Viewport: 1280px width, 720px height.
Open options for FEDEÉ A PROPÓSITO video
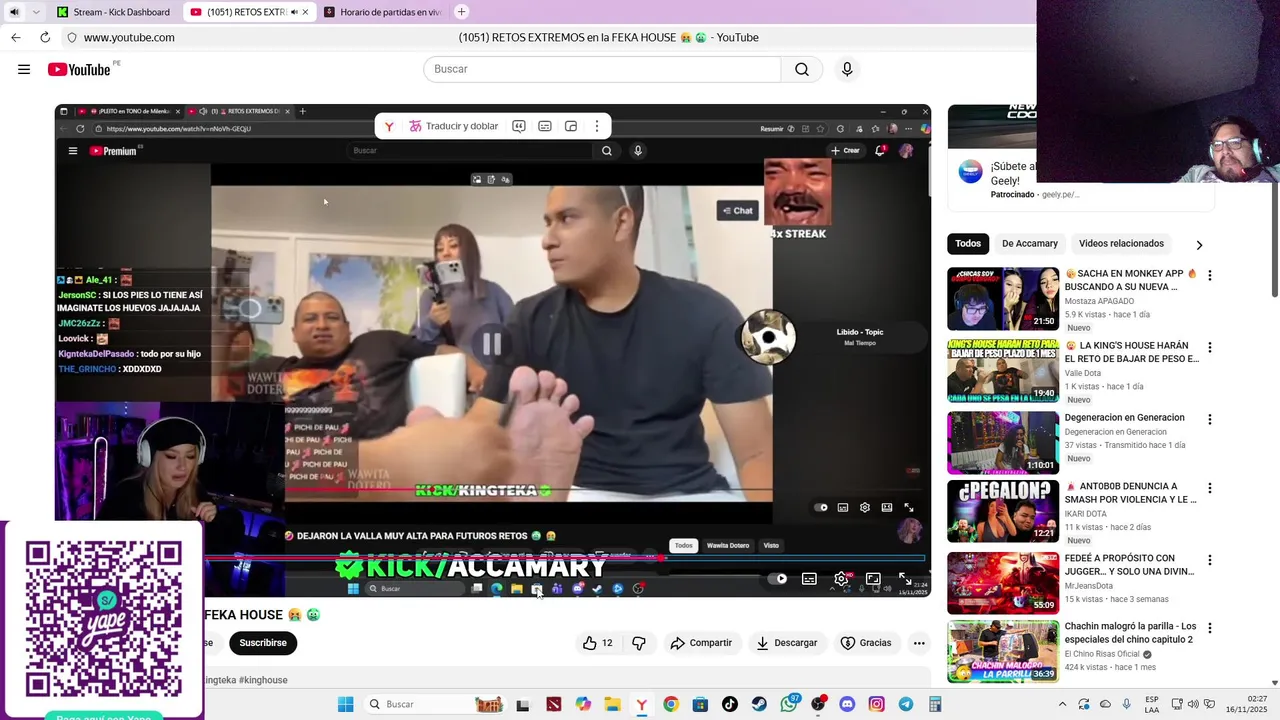[1209, 560]
